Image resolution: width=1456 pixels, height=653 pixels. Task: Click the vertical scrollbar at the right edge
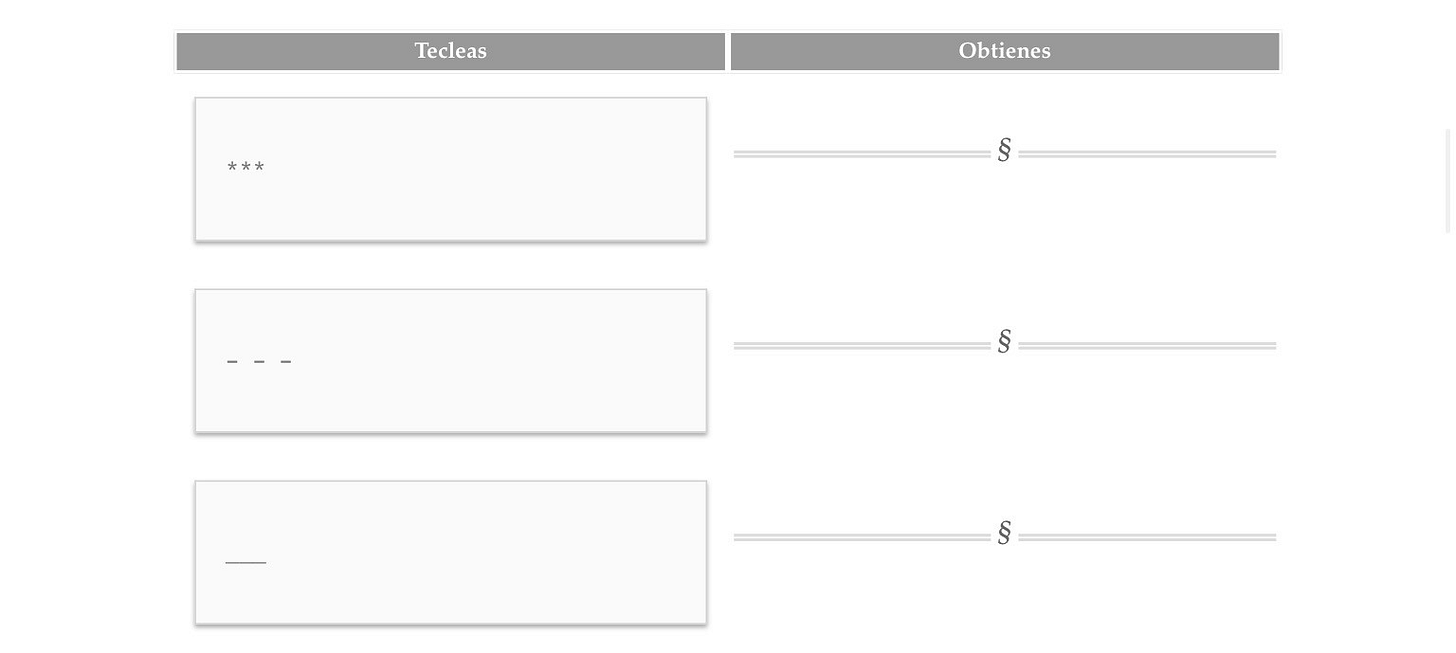point(1450,181)
